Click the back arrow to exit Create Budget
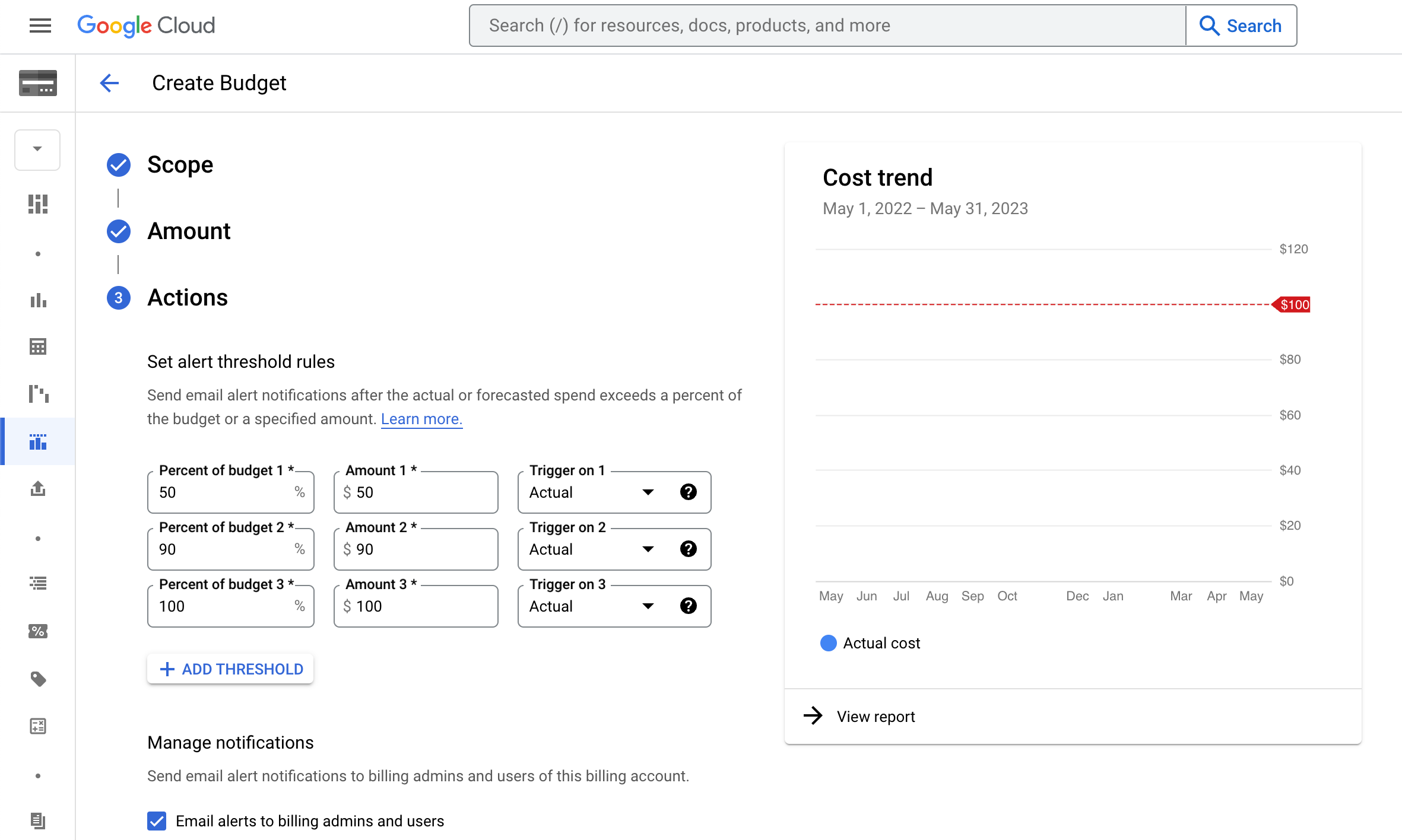This screenshot has width=1402, height=840. click(108, 82)
